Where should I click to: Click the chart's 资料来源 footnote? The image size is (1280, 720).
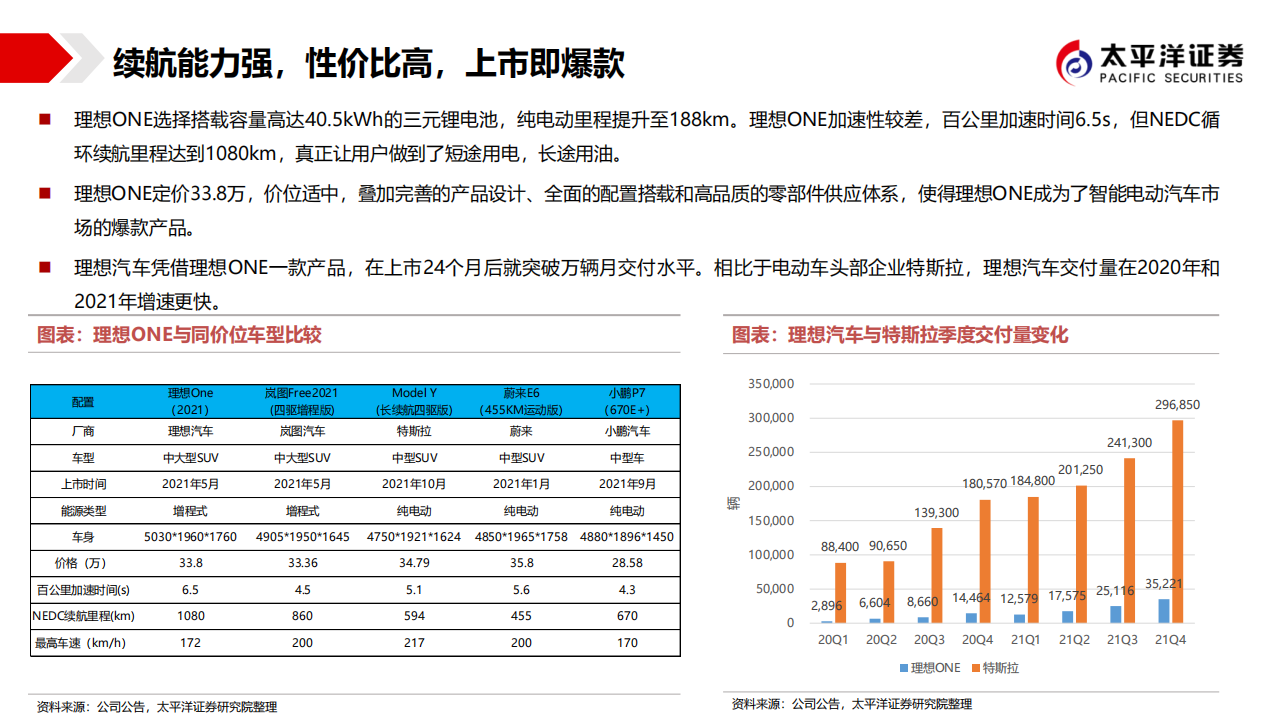(852, 704)
